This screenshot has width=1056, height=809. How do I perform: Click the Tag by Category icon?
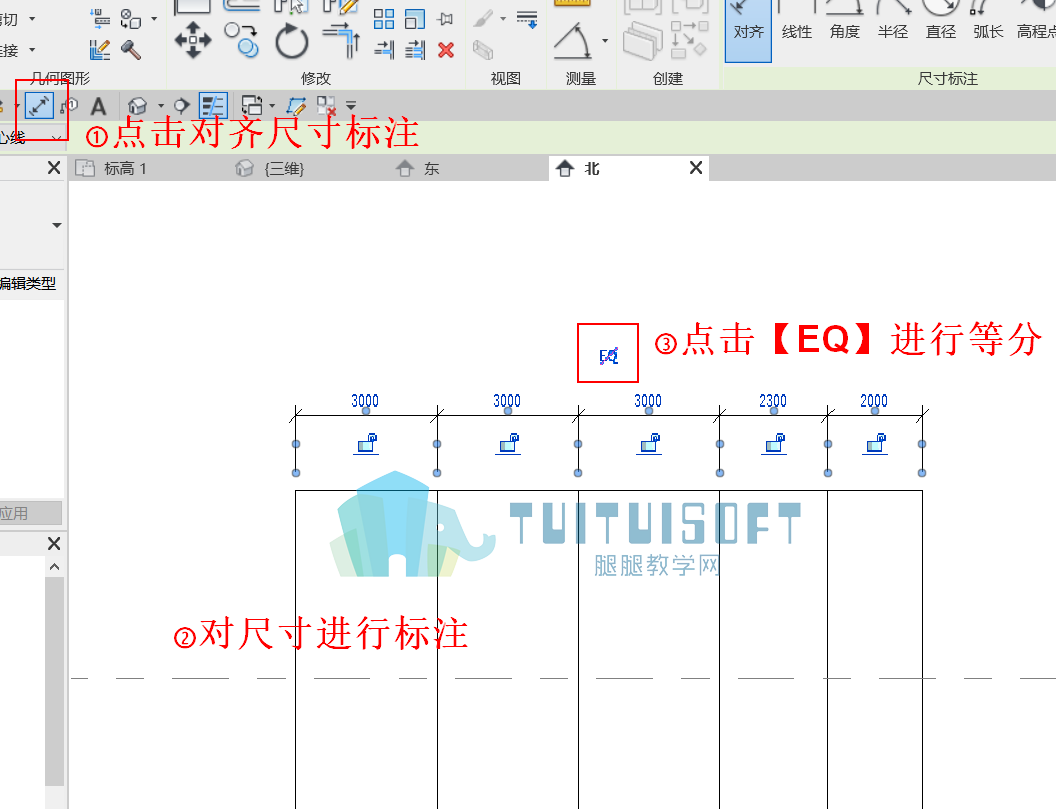(x=69, y=106)
